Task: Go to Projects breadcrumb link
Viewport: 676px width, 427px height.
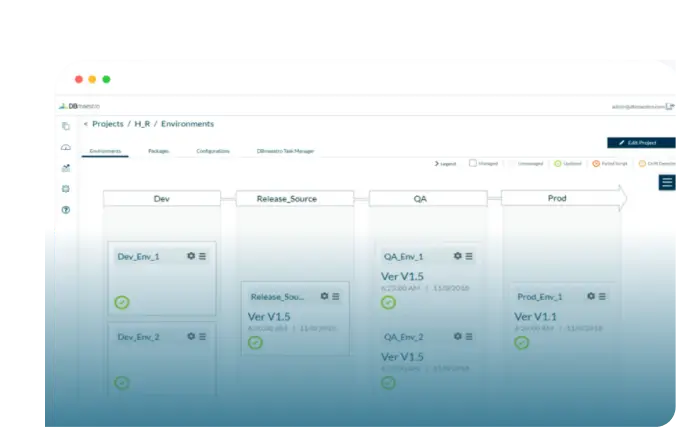Action: 108,124
